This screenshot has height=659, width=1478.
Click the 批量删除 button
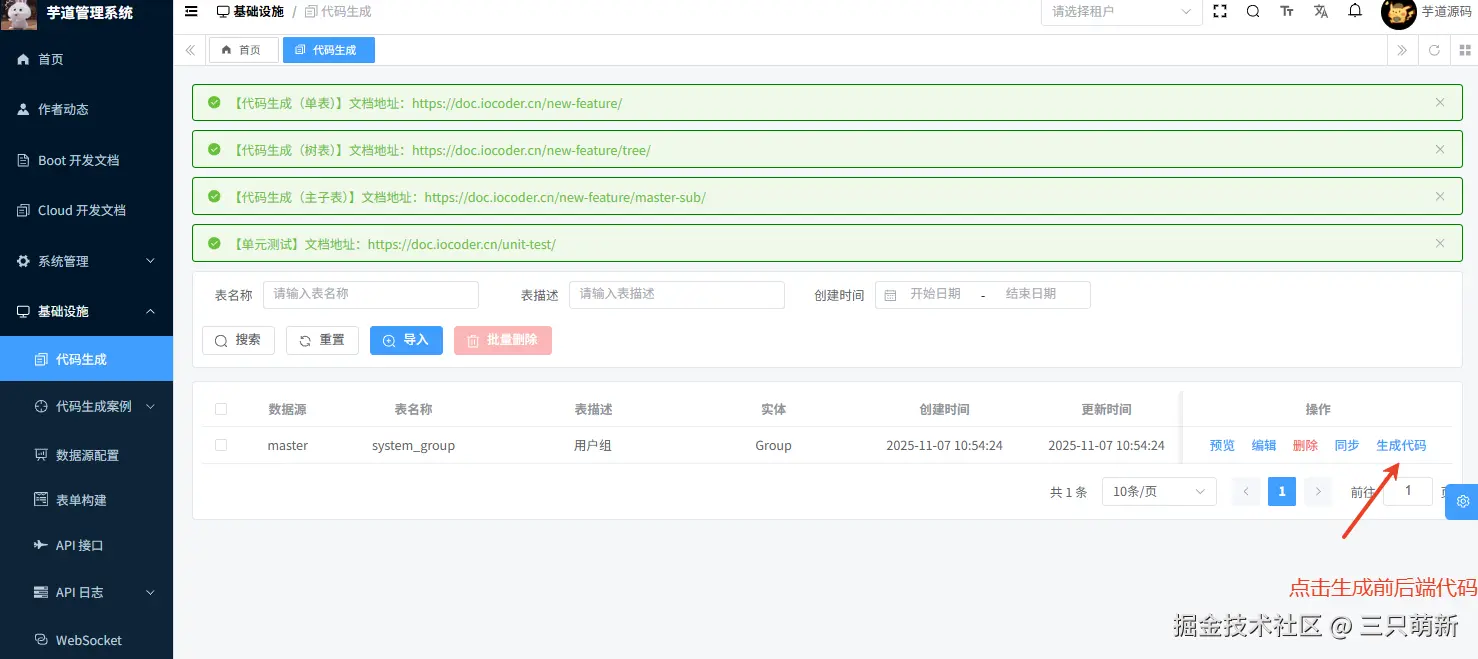[503, 340]
